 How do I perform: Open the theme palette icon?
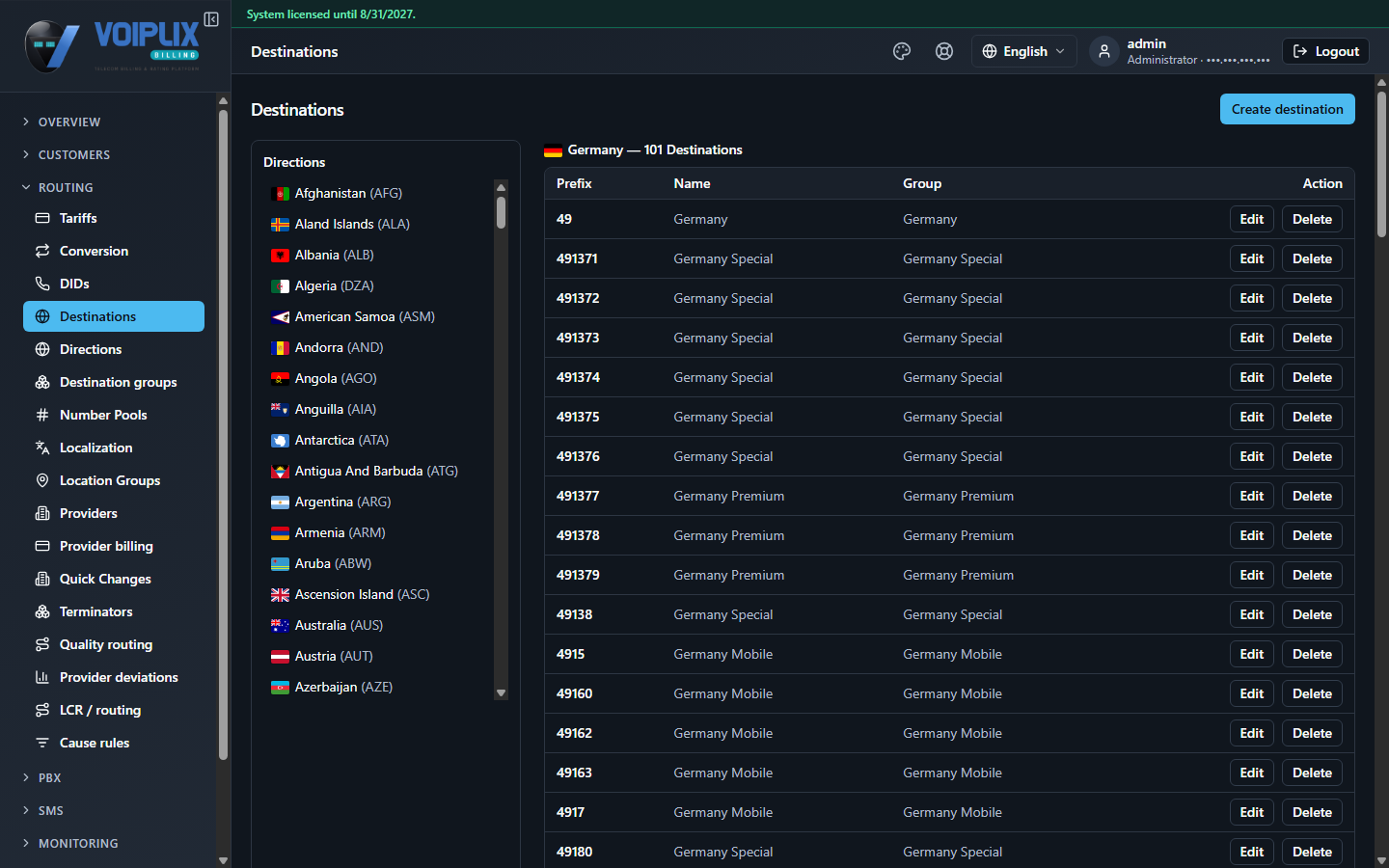pyautogui.click(x=902, y=51)
